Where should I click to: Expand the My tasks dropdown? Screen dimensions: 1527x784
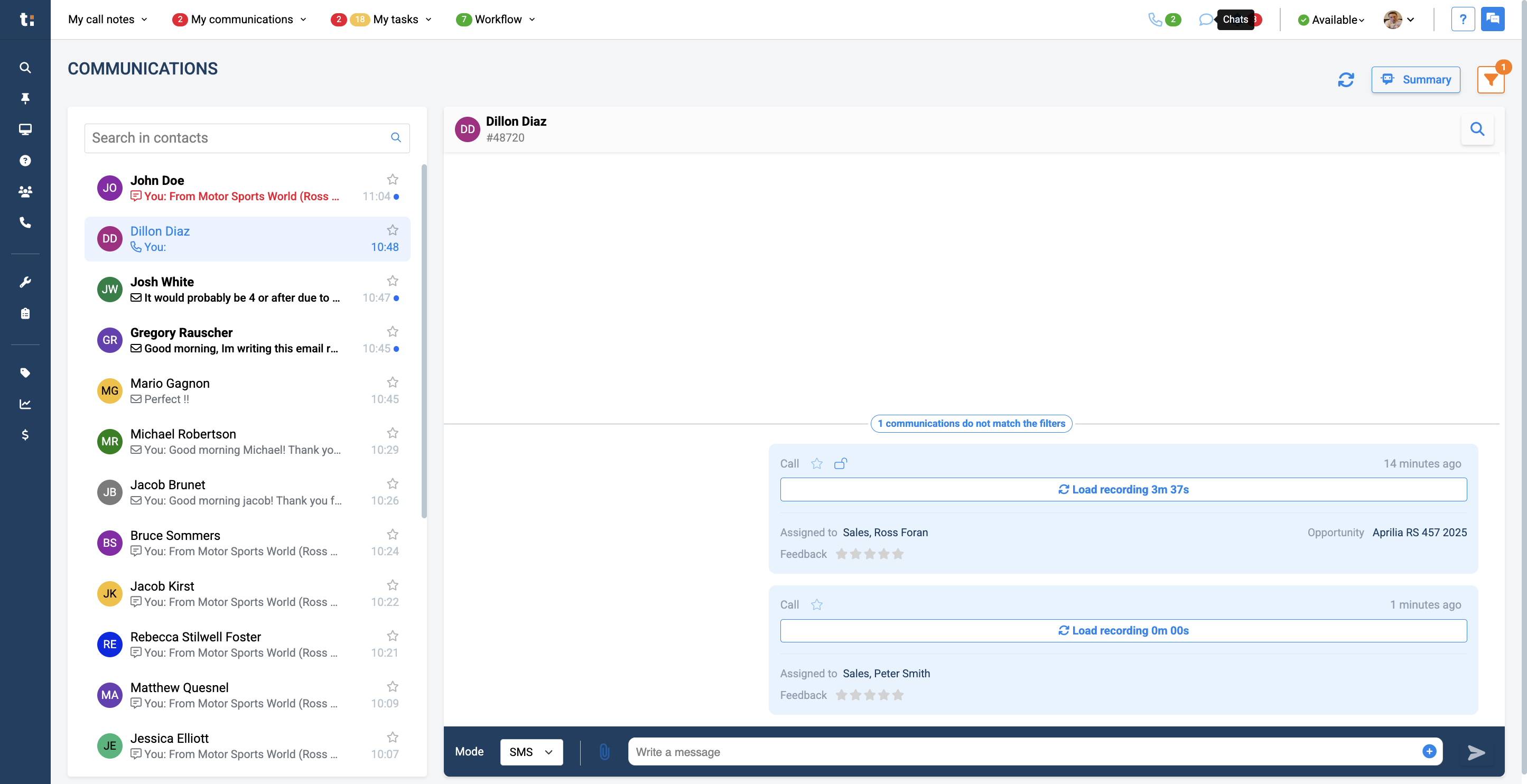point(381,20)
